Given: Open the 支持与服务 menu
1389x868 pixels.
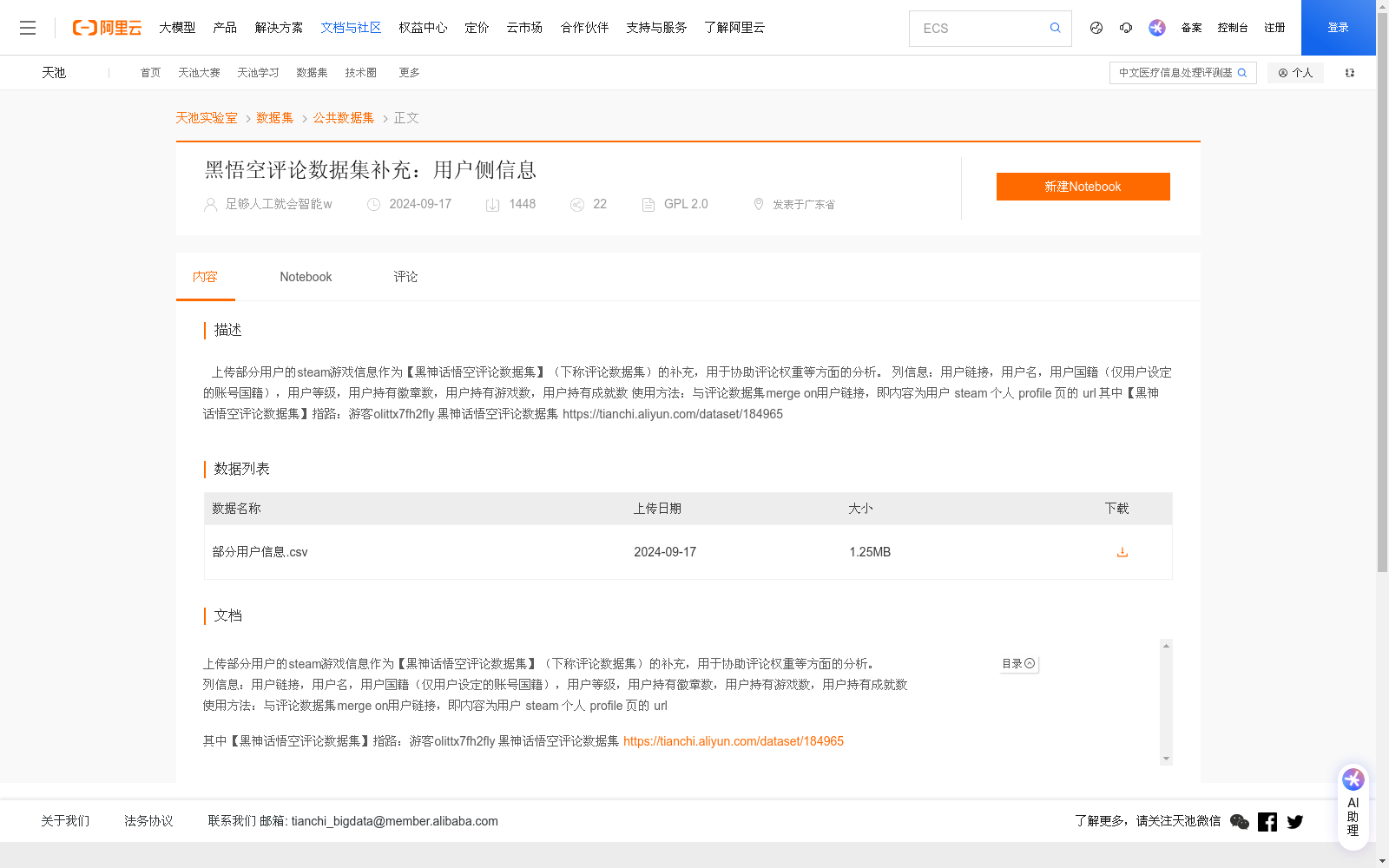Looking at the screenshot, I should 656,28.
